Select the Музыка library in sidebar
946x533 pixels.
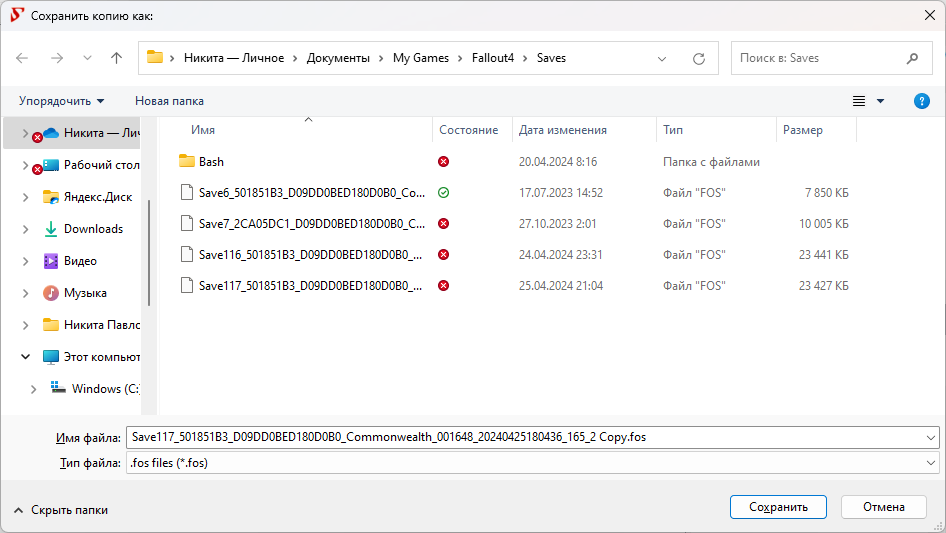coord(85,293)
